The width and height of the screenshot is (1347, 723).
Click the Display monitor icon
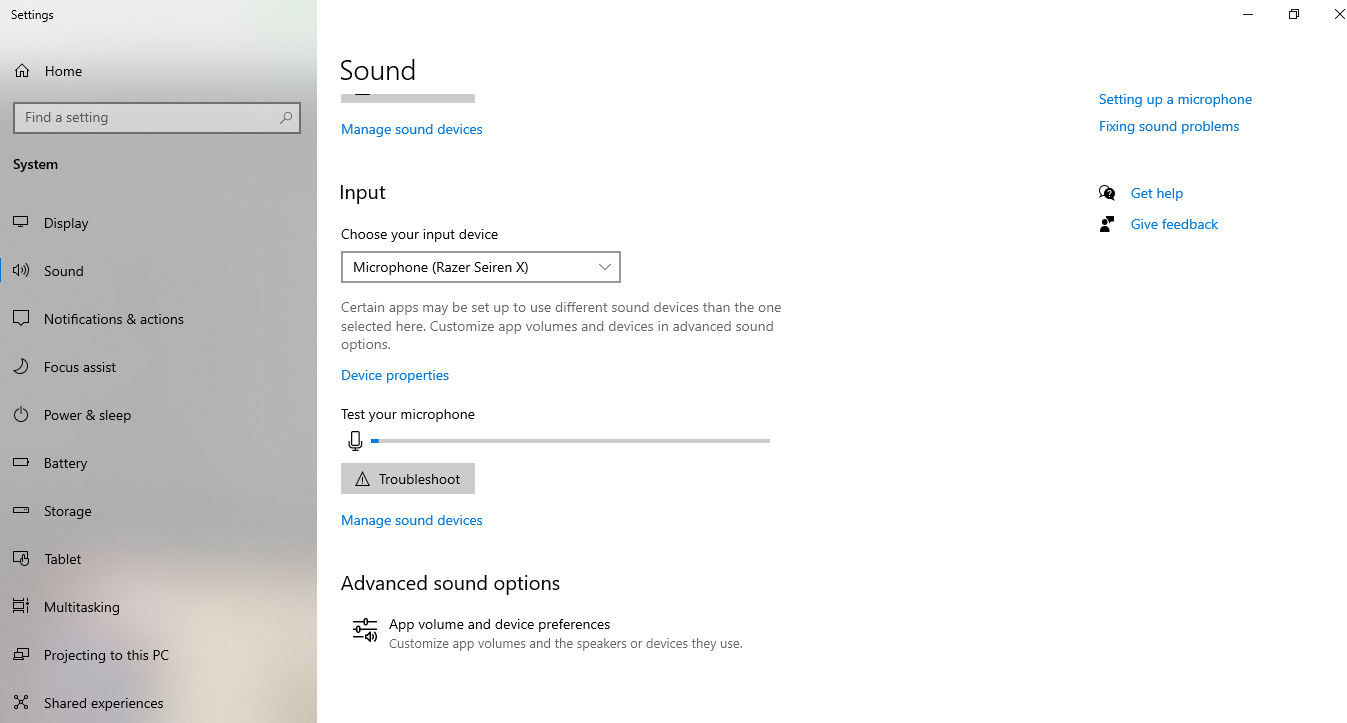tap(21, 223)
